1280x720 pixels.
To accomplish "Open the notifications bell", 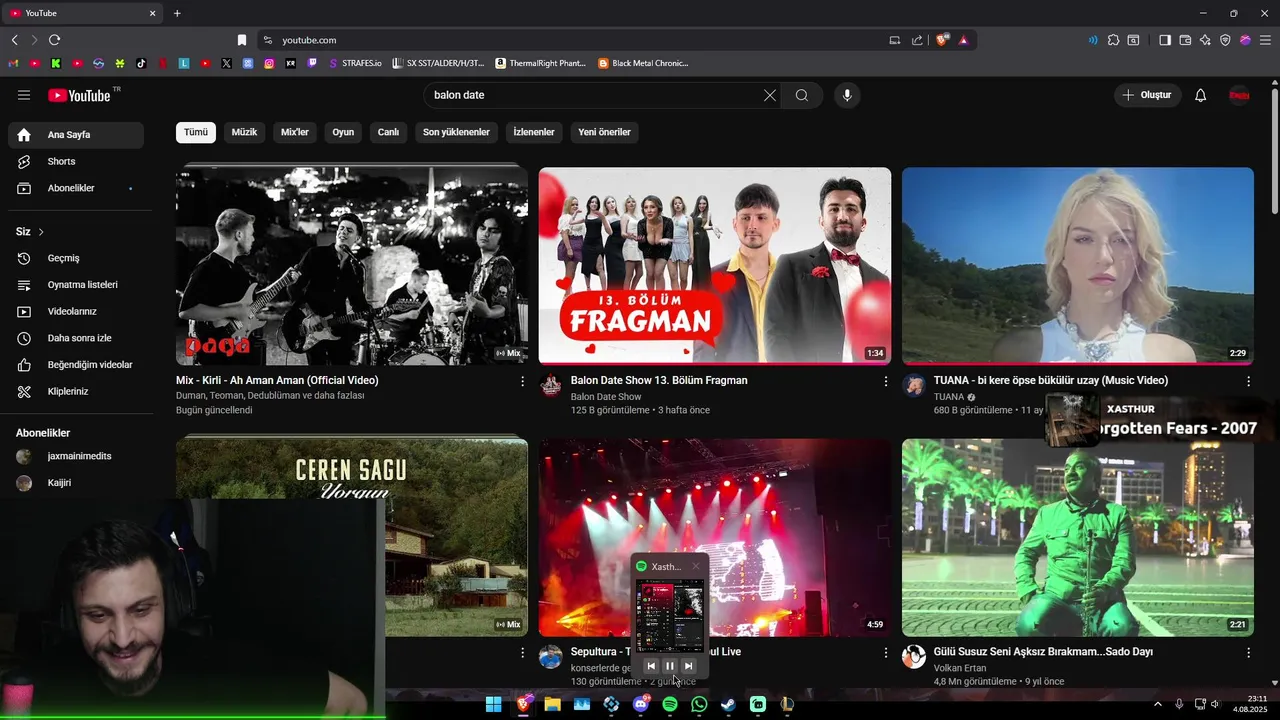I will [x=1201, y=95].
